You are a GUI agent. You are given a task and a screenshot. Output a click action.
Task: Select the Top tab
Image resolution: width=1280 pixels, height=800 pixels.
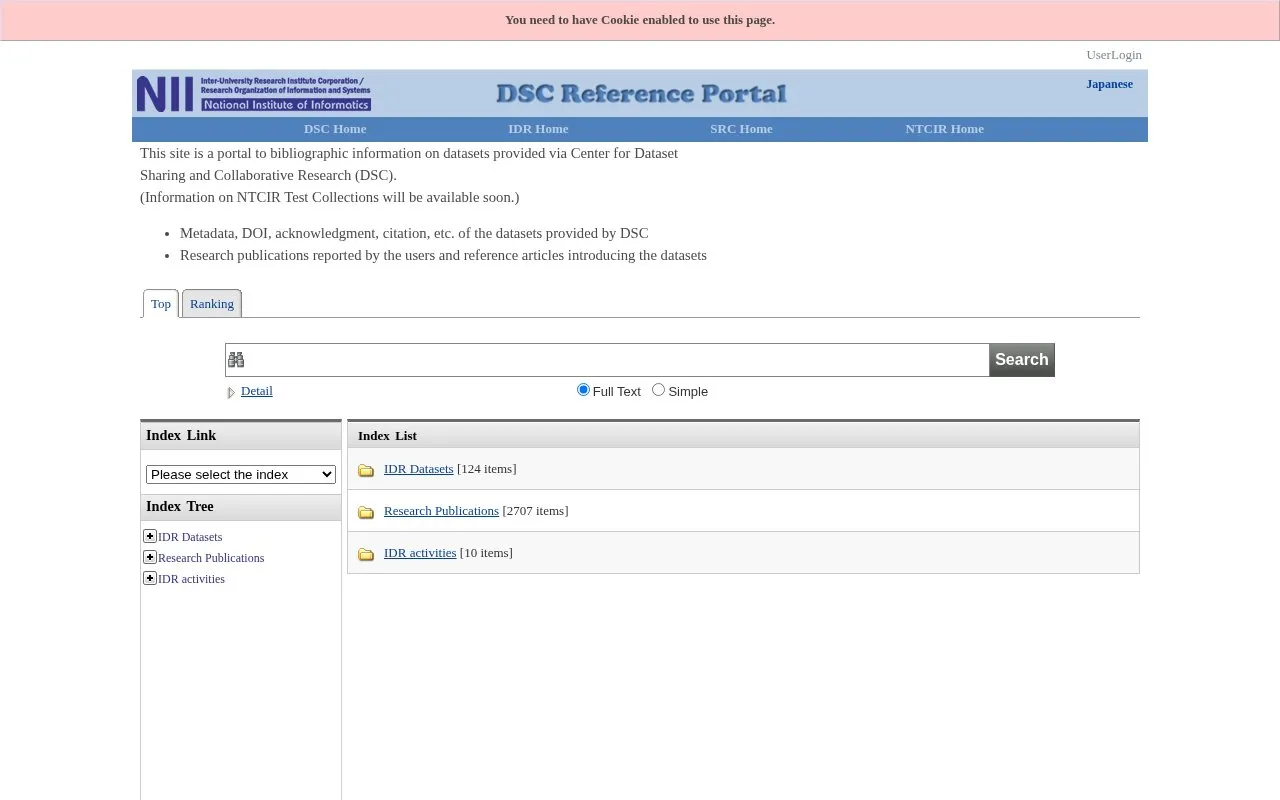[x=161, y=303]
